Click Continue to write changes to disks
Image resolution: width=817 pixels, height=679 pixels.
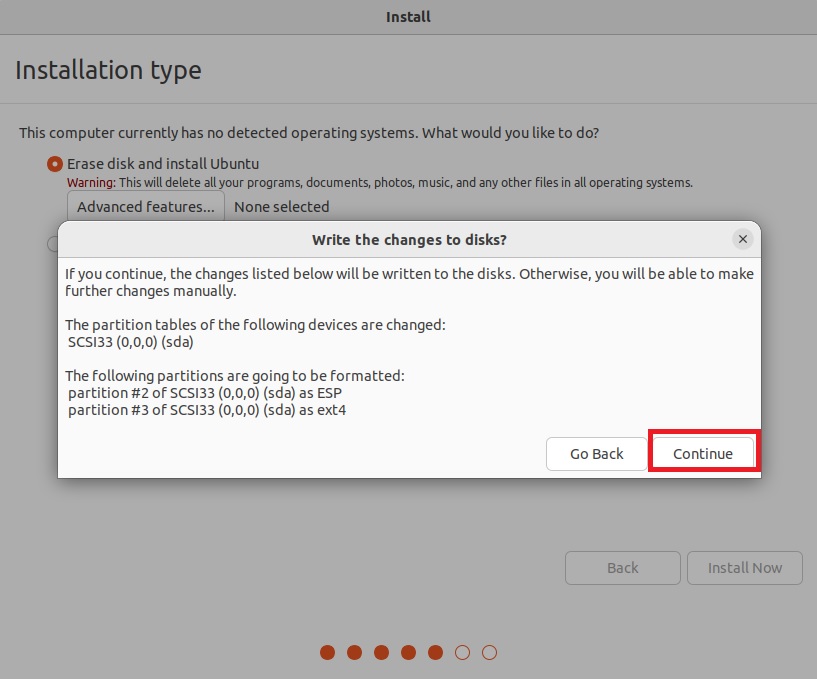[702, 453]
